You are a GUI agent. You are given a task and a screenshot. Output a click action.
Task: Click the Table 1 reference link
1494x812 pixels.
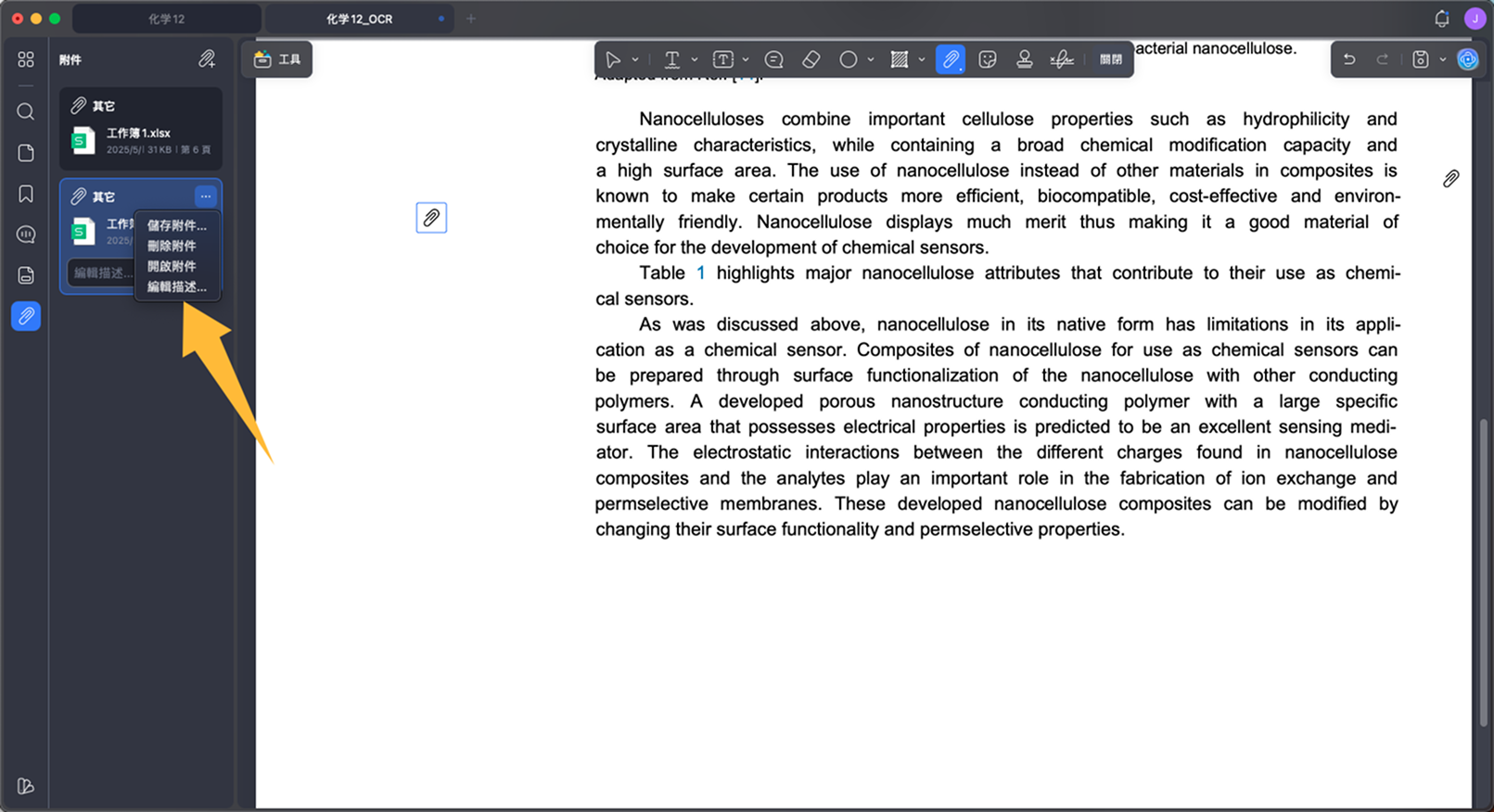671,273
